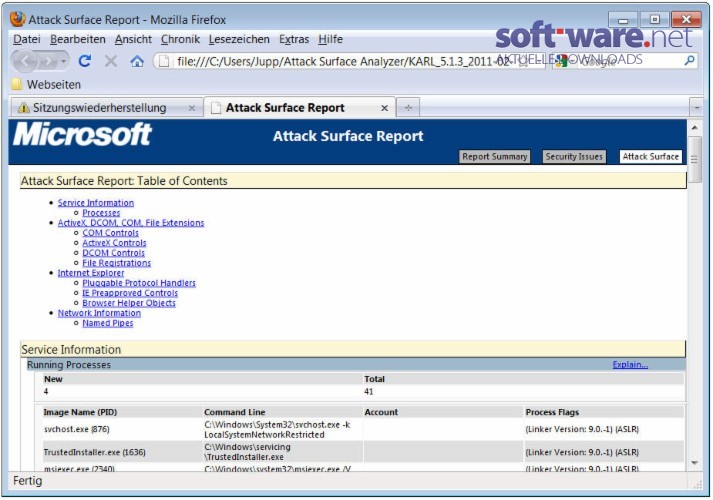
Task: Open the list all tabs dropdown
Action: 696,108
